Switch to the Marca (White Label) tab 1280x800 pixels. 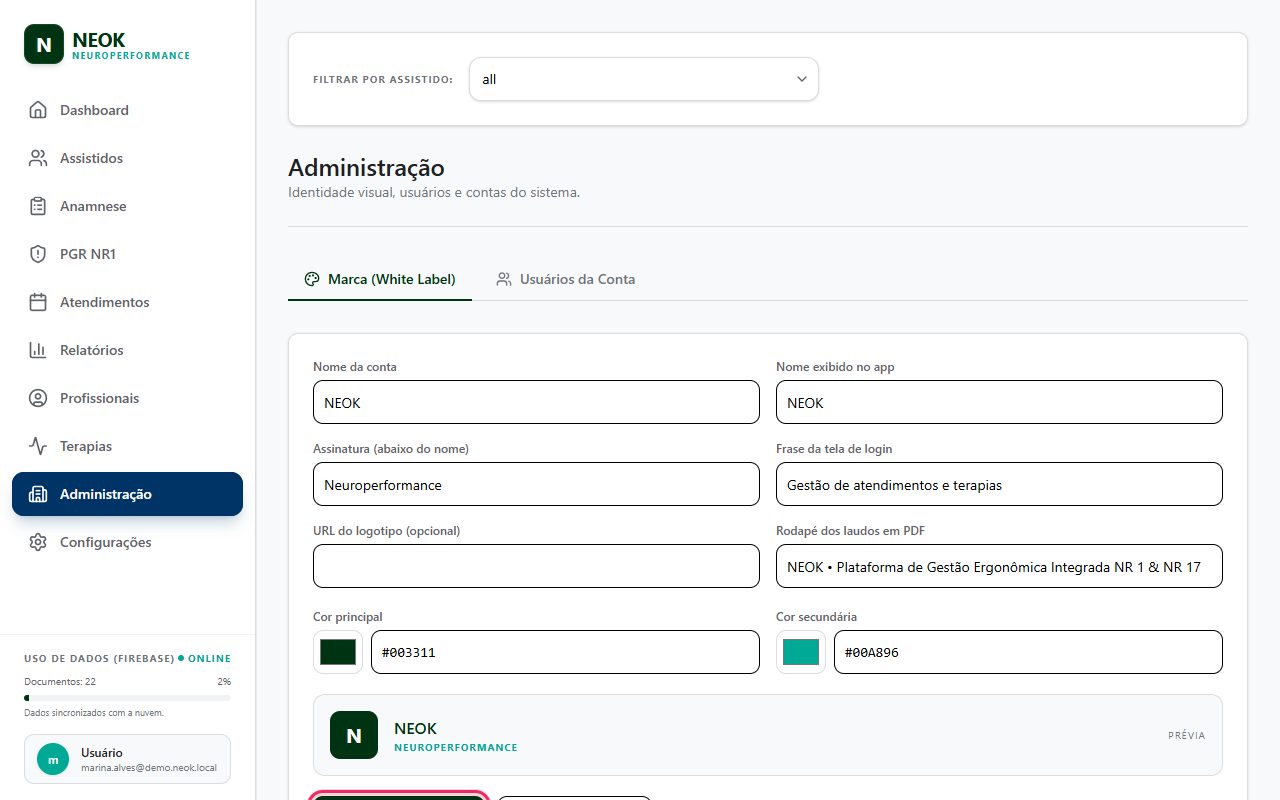pyautogui.click(x=380, y=279)
